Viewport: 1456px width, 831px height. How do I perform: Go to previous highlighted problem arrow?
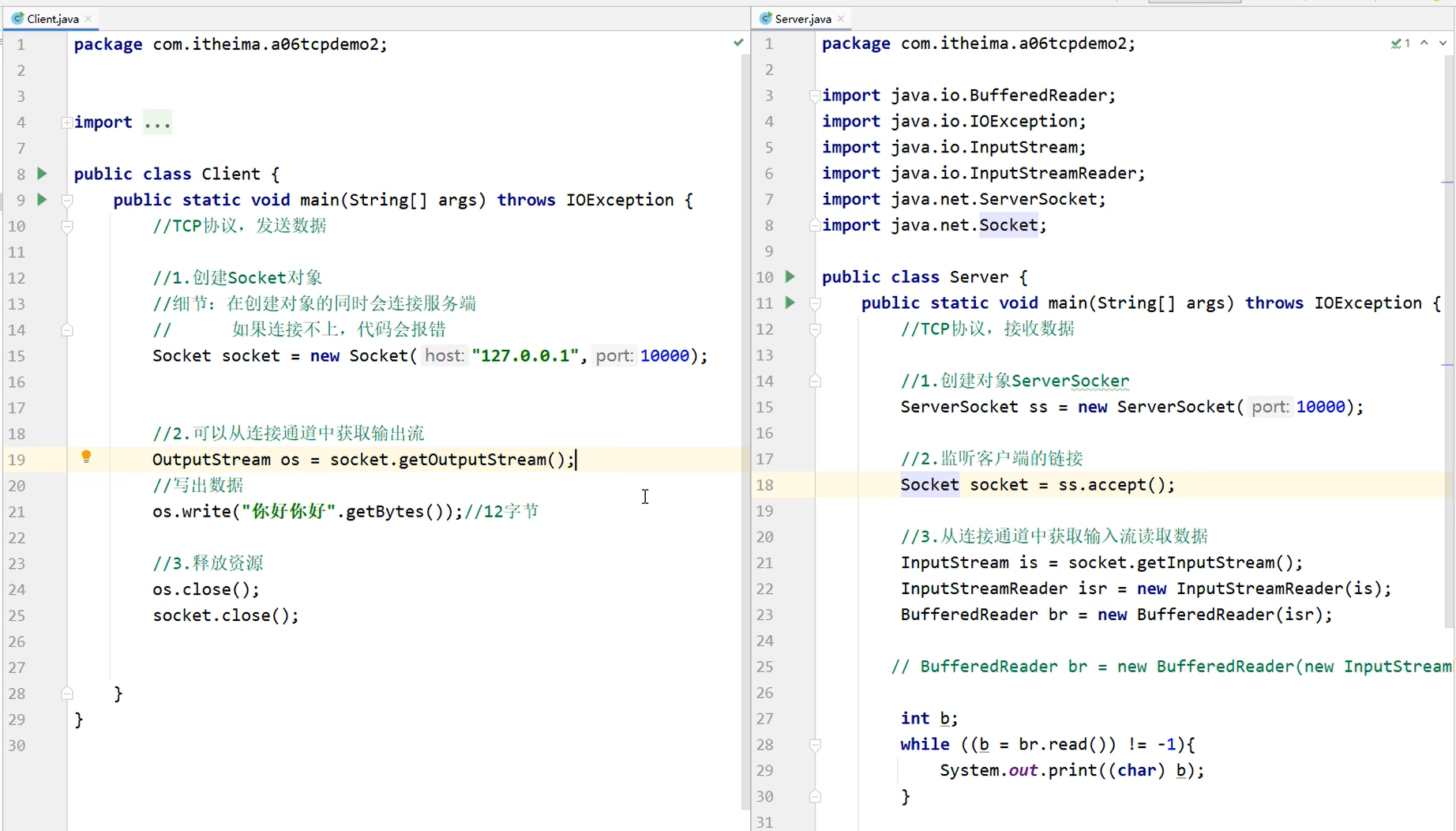[x=1424, y=43]
